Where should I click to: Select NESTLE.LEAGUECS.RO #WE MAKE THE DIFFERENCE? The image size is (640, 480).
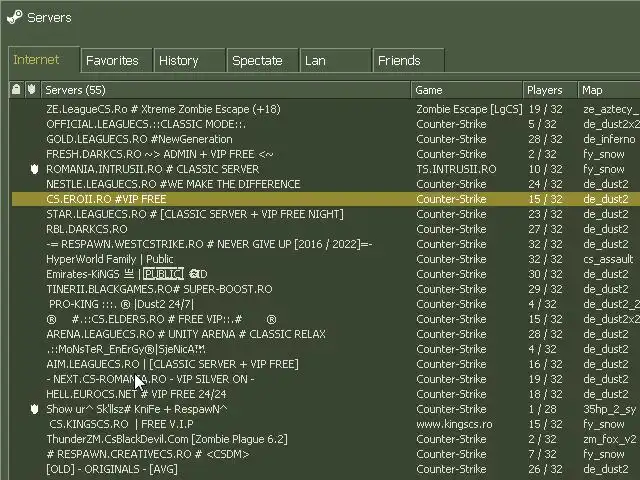tap(326, 184)
